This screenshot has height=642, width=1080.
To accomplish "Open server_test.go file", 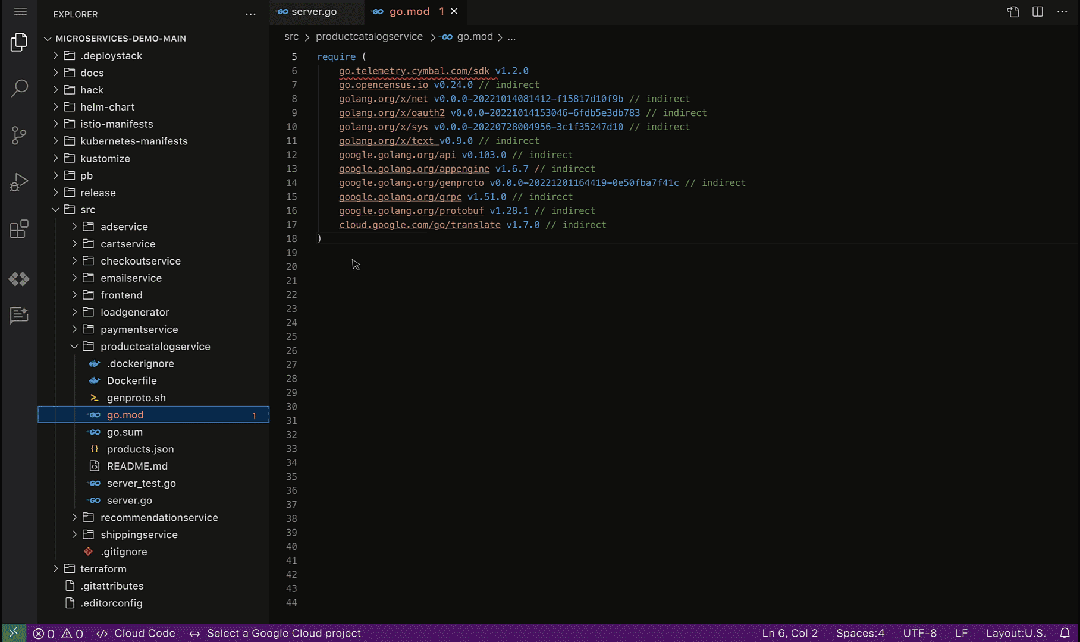I will coord(141,484).
